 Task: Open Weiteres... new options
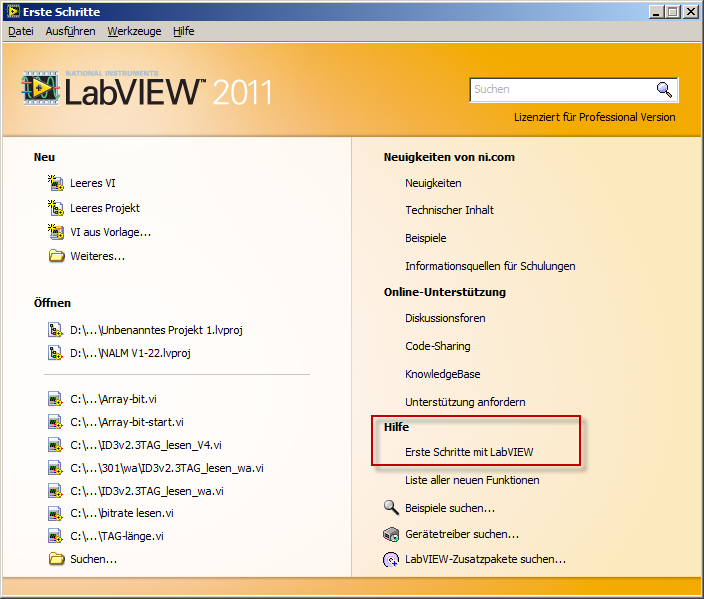click(97, 256)
